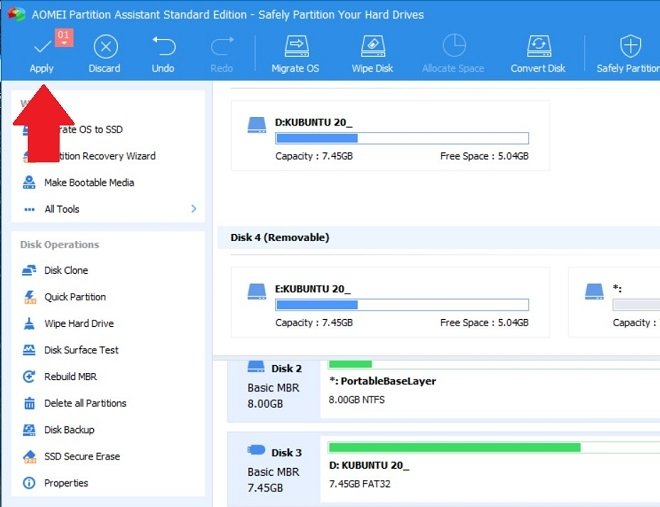
Task: Click the D:KUBUNTU 20_ usage bar
Action: [x=402, y=138]
